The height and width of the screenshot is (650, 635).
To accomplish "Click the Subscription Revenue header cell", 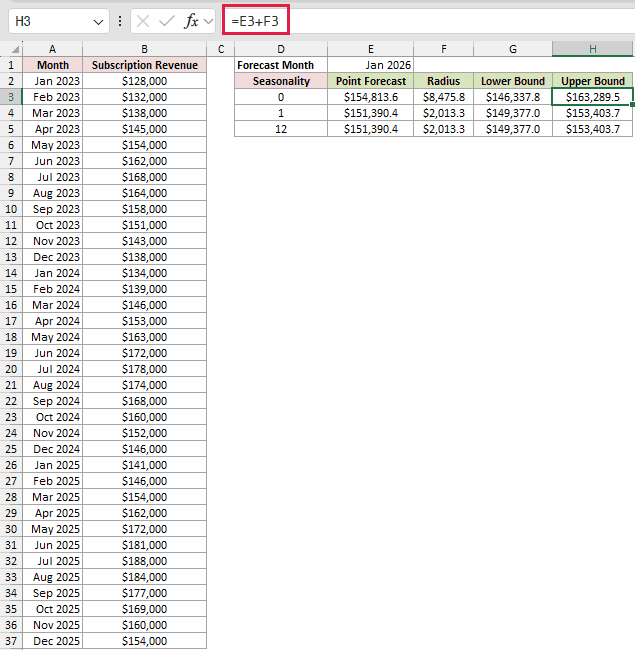I will click(144, 65).
